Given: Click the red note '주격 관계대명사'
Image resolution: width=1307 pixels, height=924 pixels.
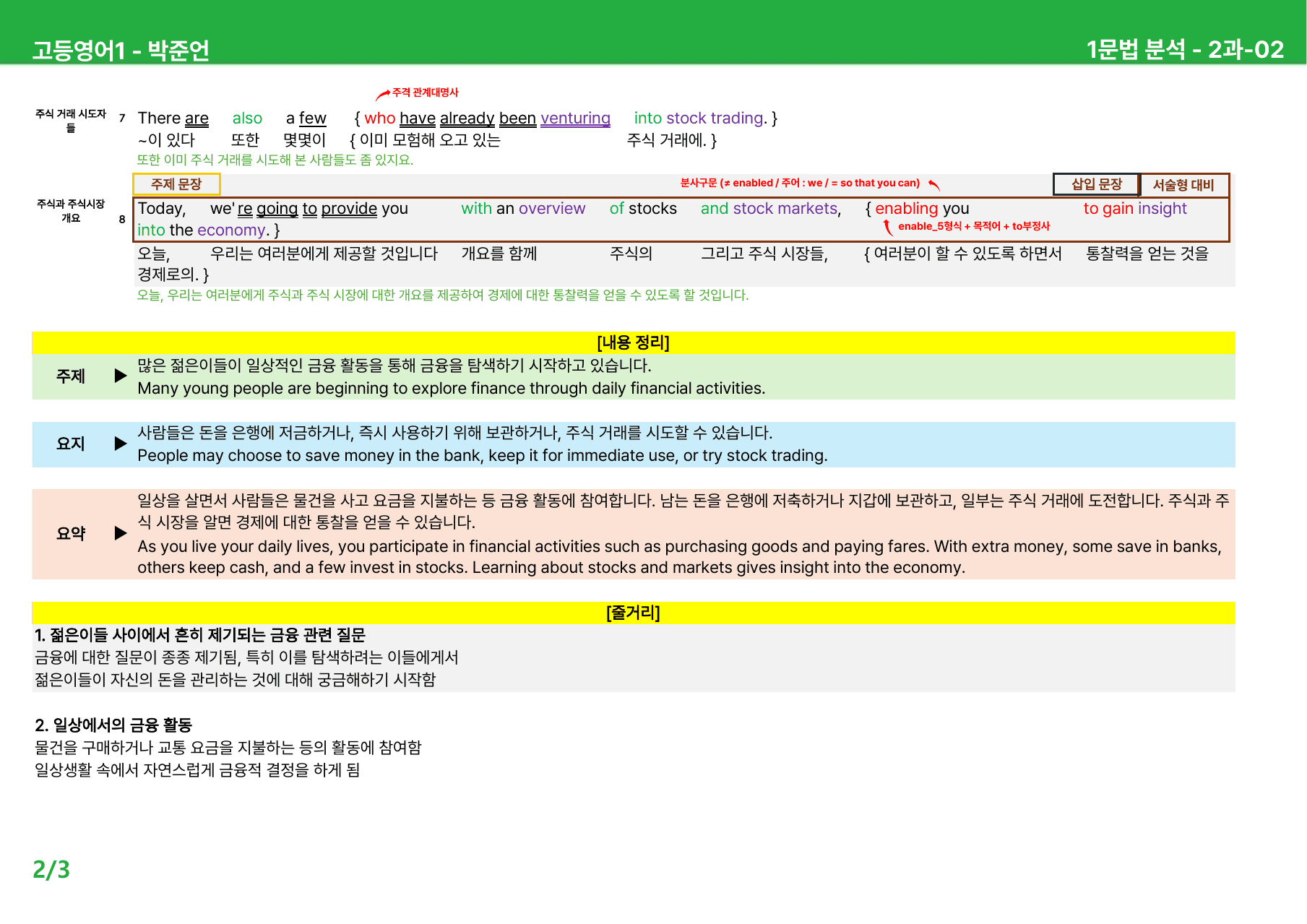Looking at the screenshot, I should tap(425, 92).
